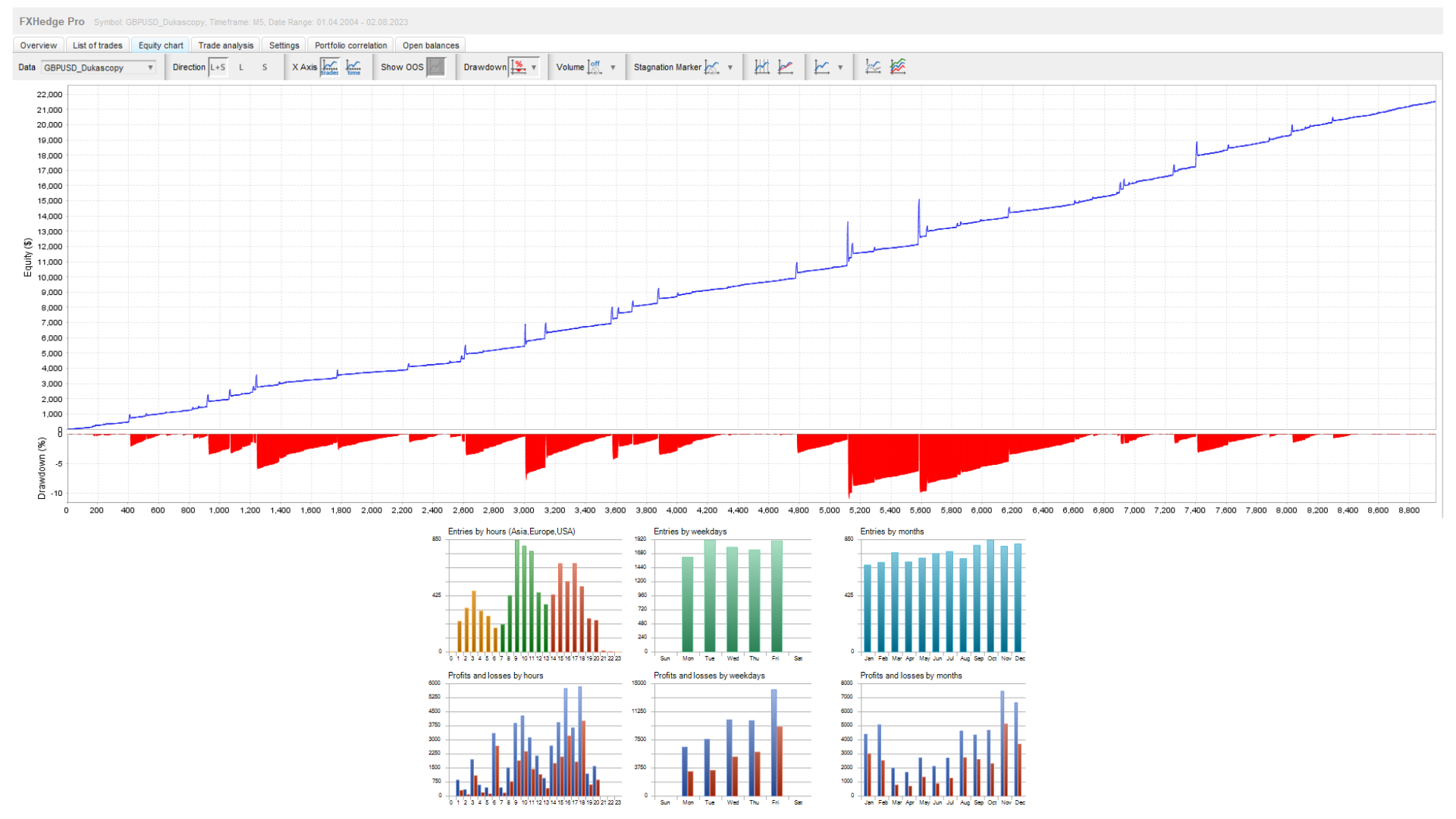1456x819 pixels.
Task: Select the X Axis time icon
Action: click(353, 67)
